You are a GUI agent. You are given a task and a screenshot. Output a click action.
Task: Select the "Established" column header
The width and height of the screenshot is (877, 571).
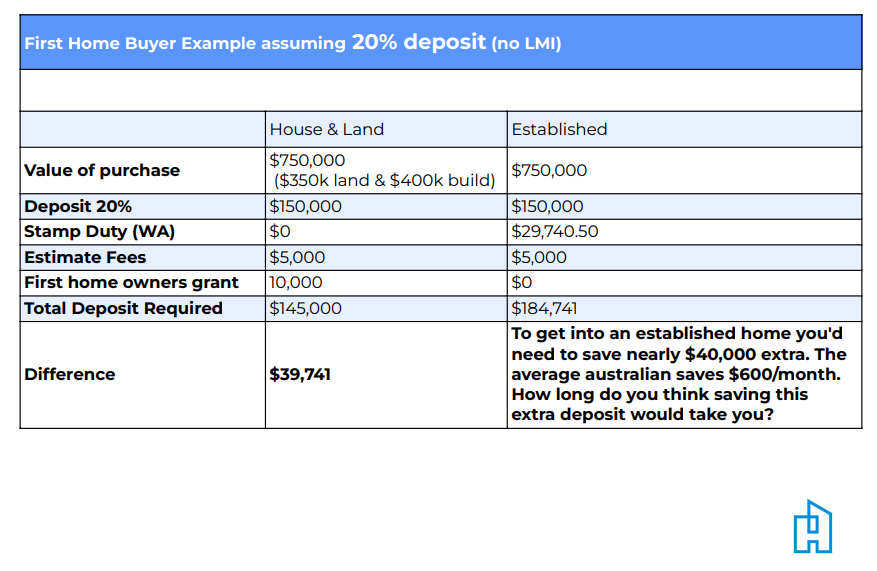click(559, 129)
